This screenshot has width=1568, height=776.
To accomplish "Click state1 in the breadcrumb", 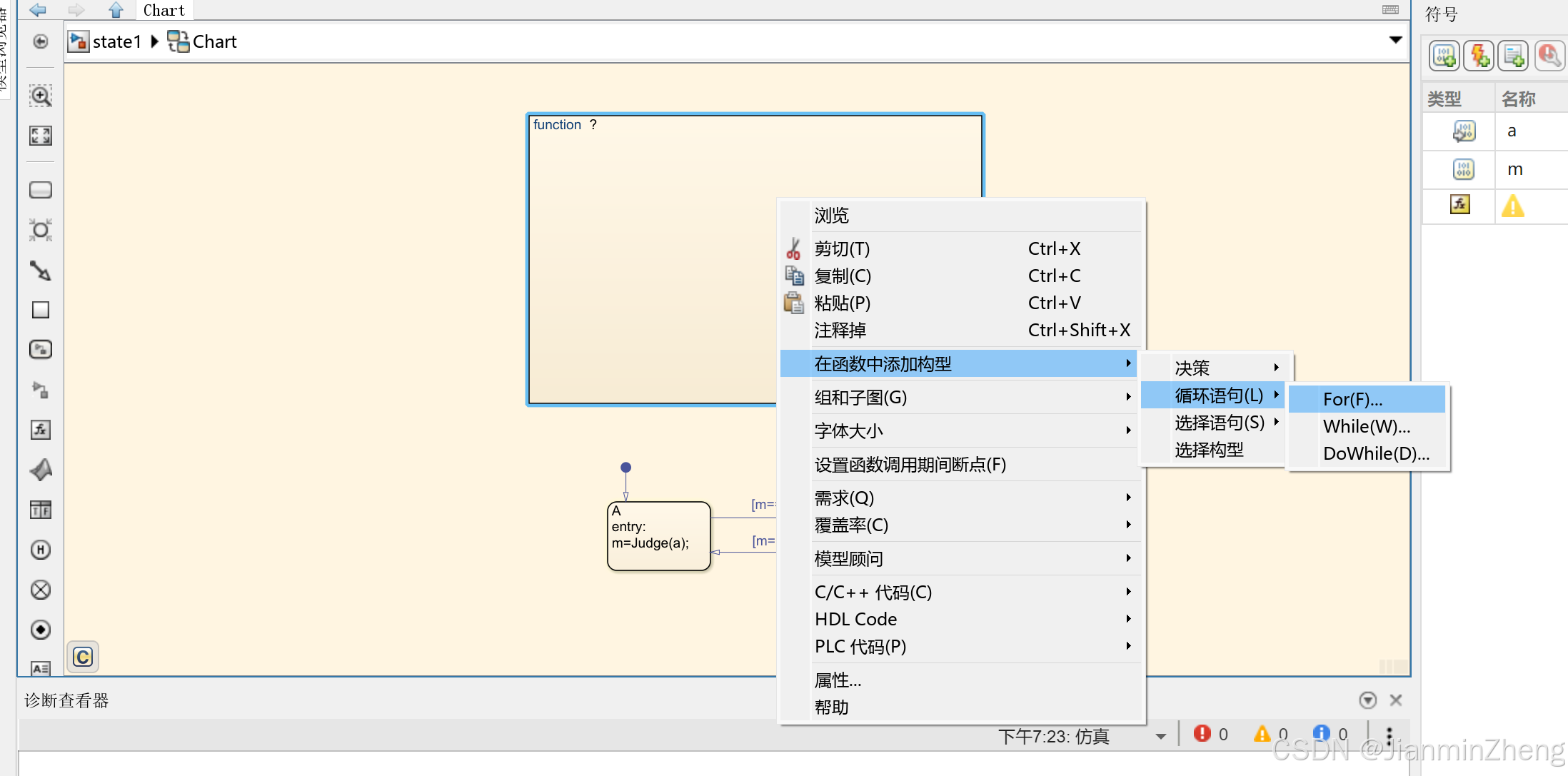I will click(x=116, y=41).
